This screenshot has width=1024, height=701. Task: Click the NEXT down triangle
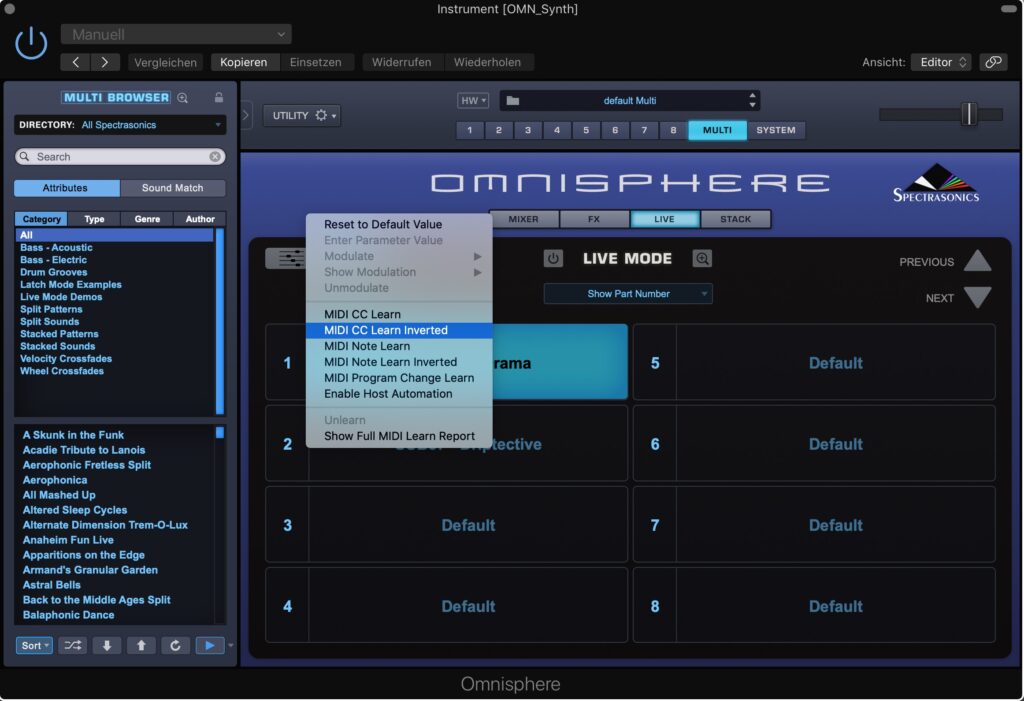pyautogui.click(x=977, y=297)
